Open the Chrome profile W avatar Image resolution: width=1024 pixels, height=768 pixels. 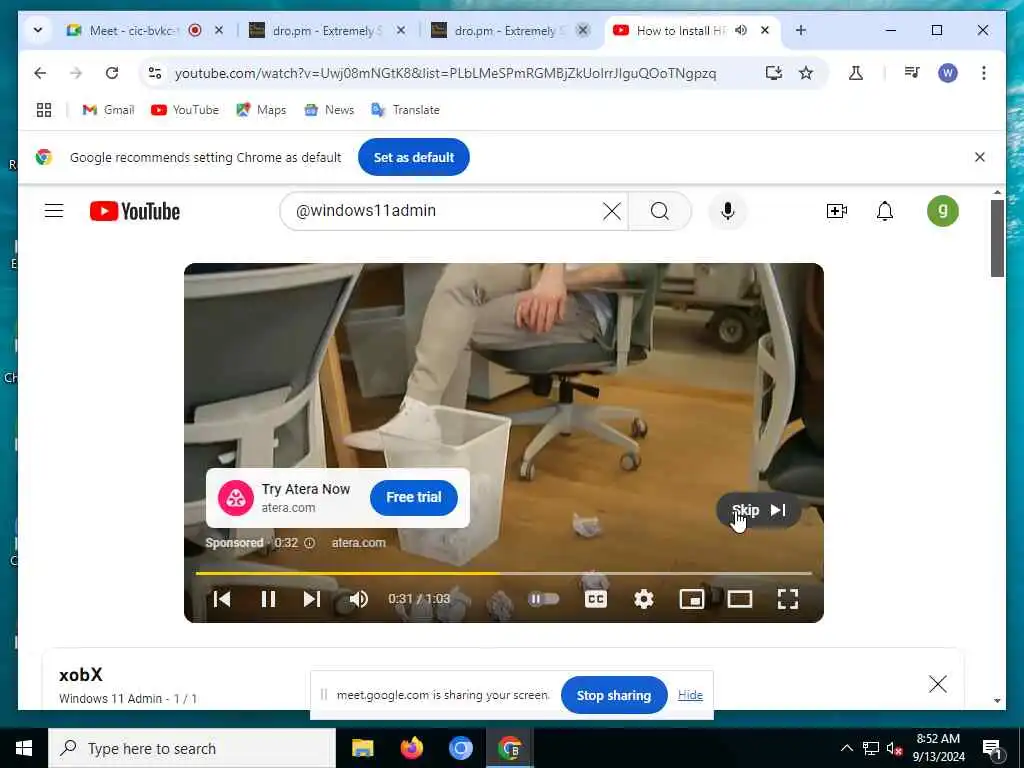(948, 73)
